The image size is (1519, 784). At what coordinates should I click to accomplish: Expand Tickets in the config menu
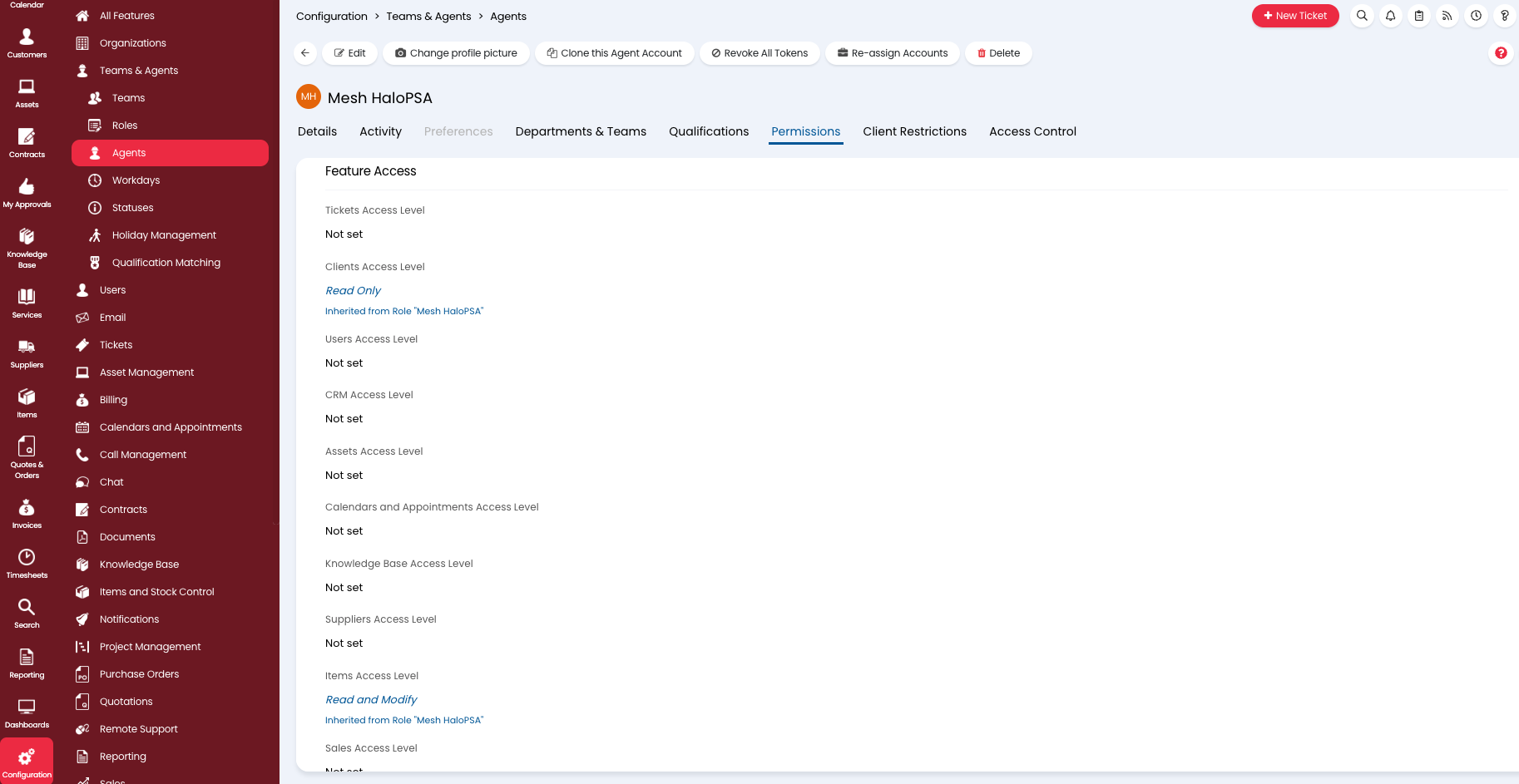(x=170, y=345)
